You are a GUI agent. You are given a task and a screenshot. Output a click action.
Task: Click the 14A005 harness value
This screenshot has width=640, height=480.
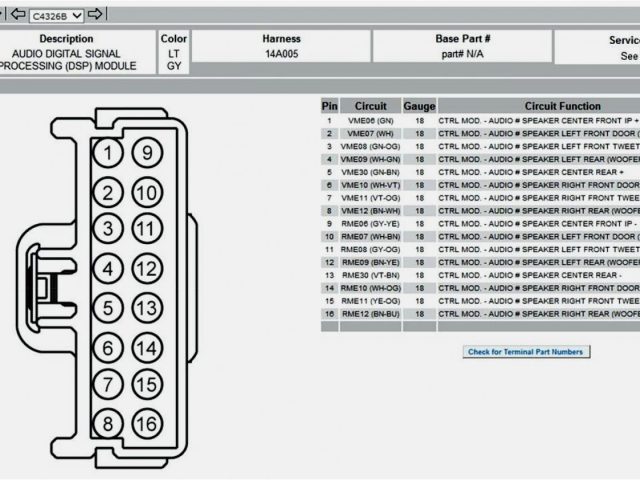(281, 56)
